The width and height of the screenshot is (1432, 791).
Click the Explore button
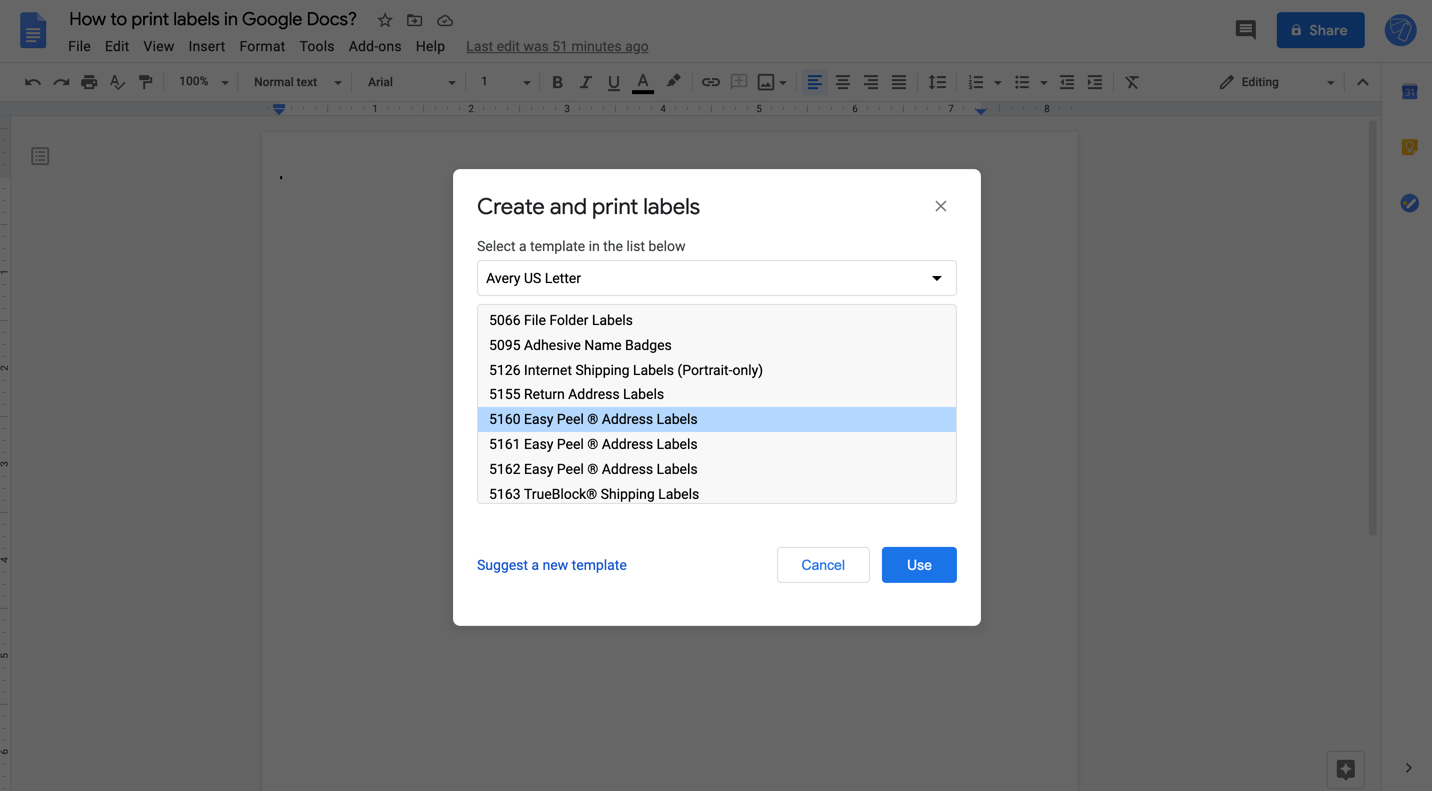coord(1345,769)
